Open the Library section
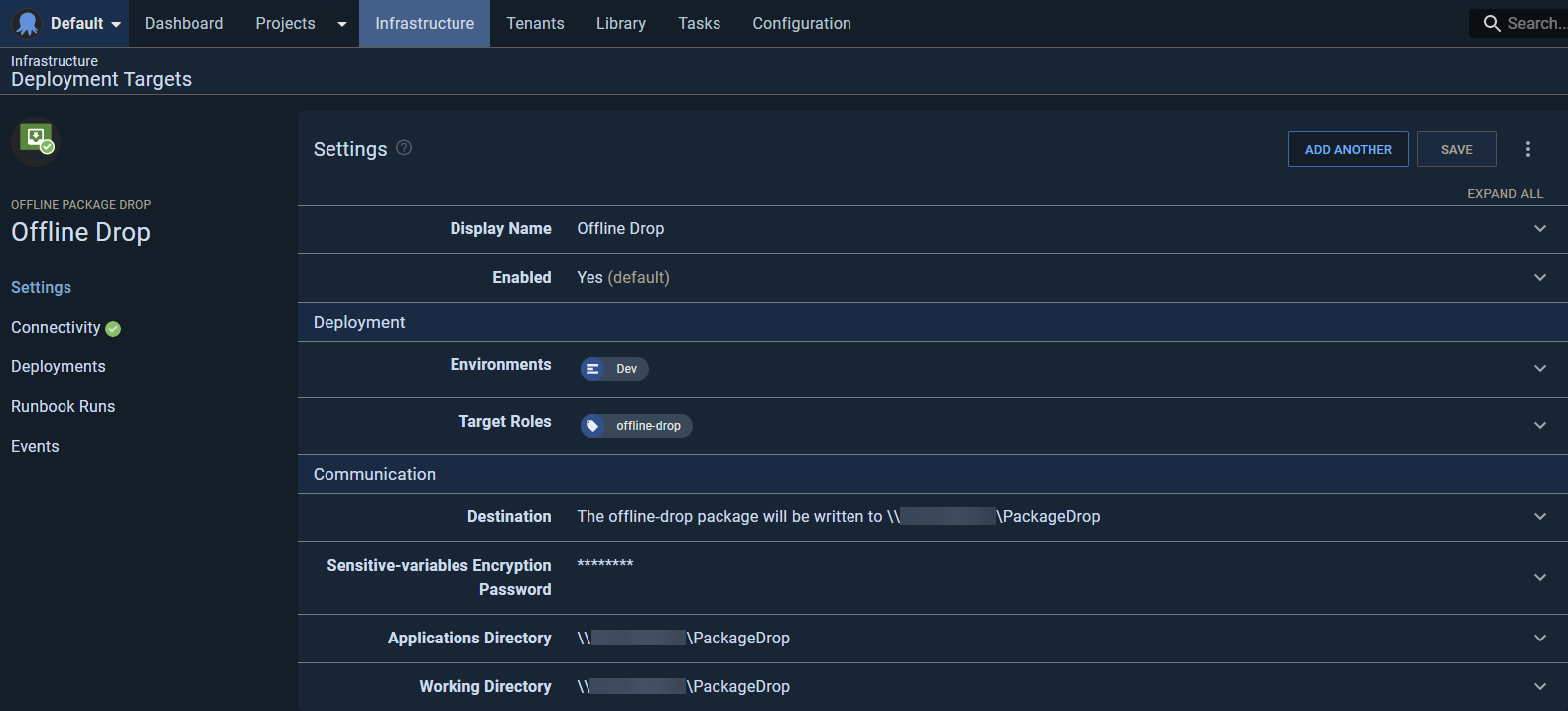Viewport: 1568px width, 711px height. pos(621,23)
